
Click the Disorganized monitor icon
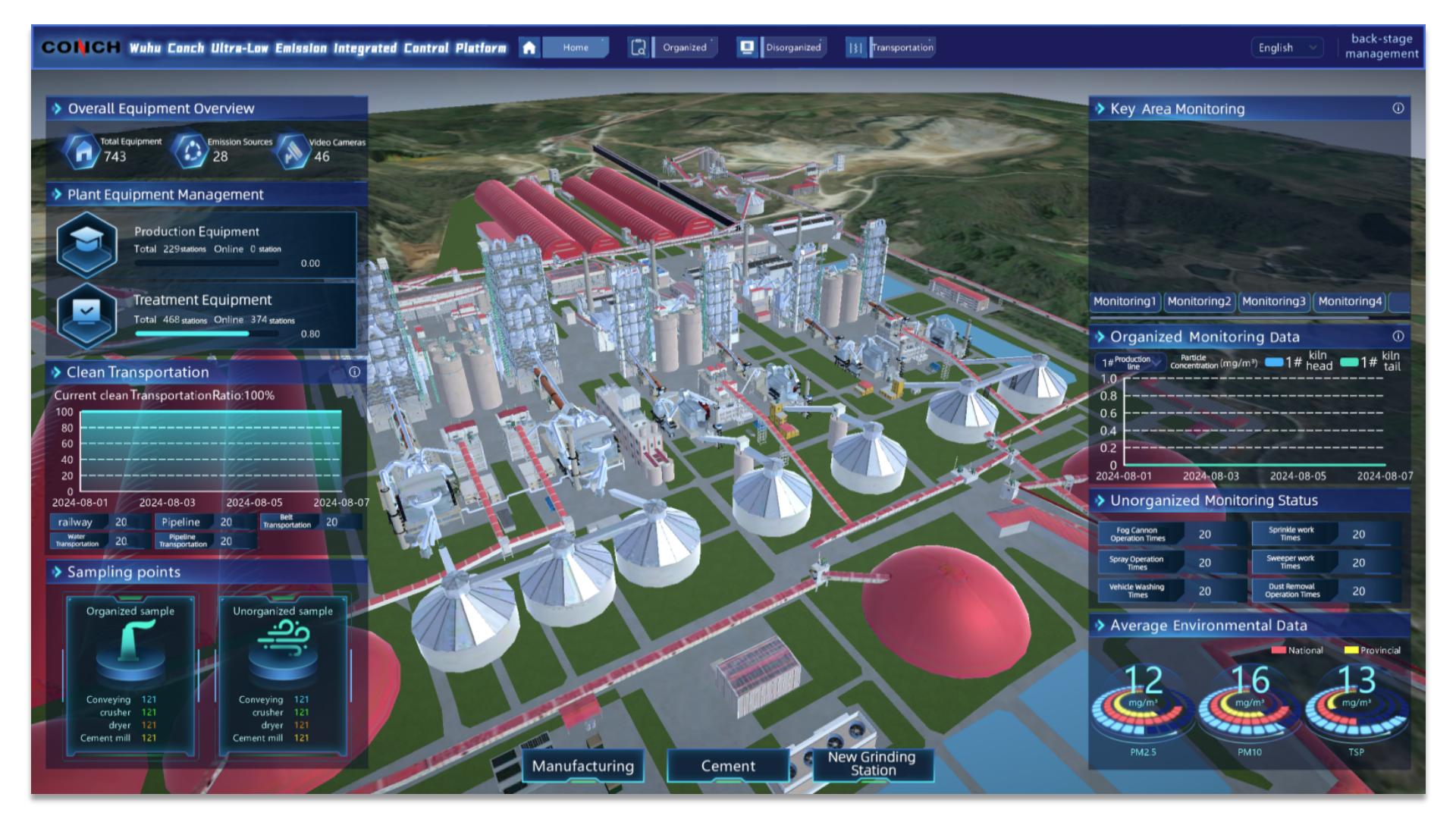click(x=747, y=48)
